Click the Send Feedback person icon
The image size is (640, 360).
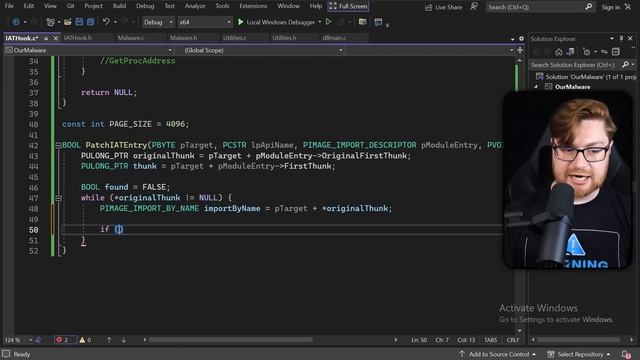474,7
